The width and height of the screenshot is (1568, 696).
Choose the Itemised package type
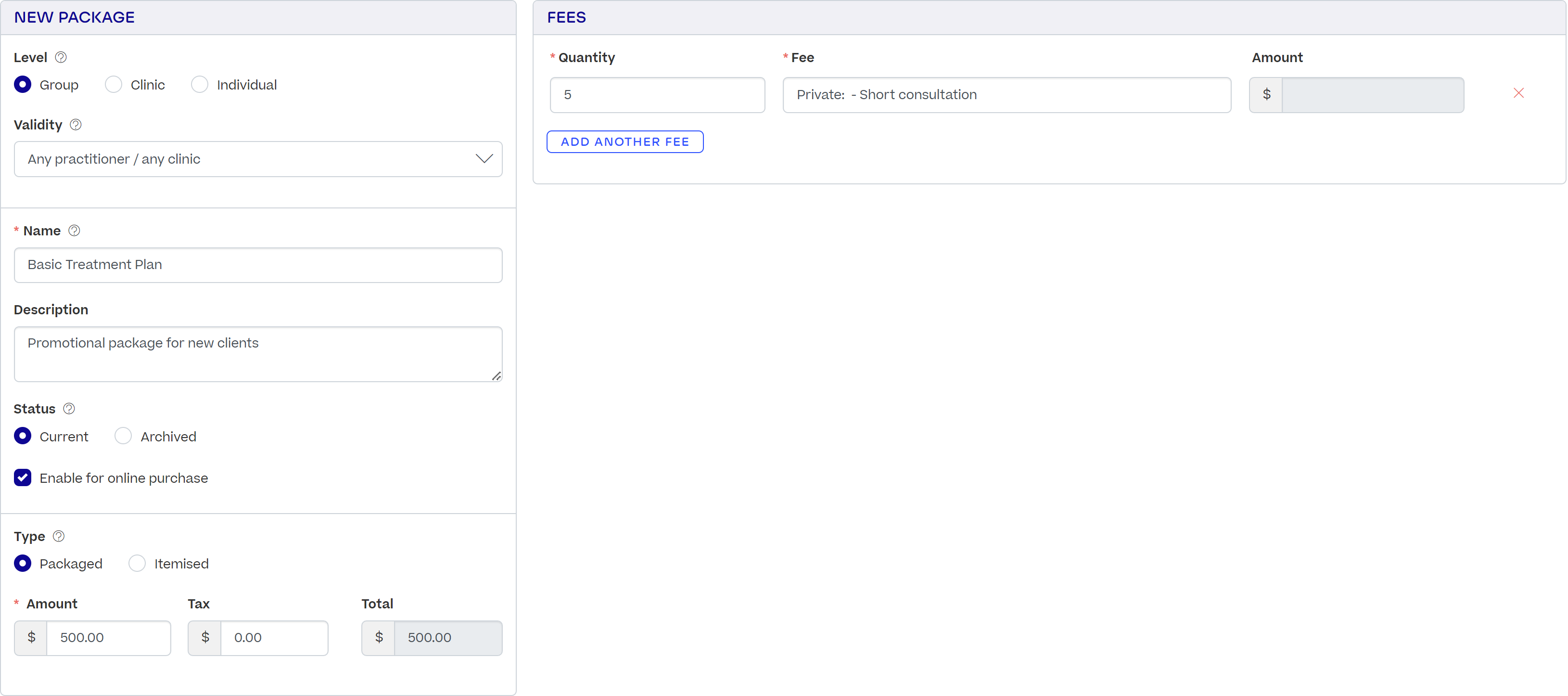(x=137, y=563)
